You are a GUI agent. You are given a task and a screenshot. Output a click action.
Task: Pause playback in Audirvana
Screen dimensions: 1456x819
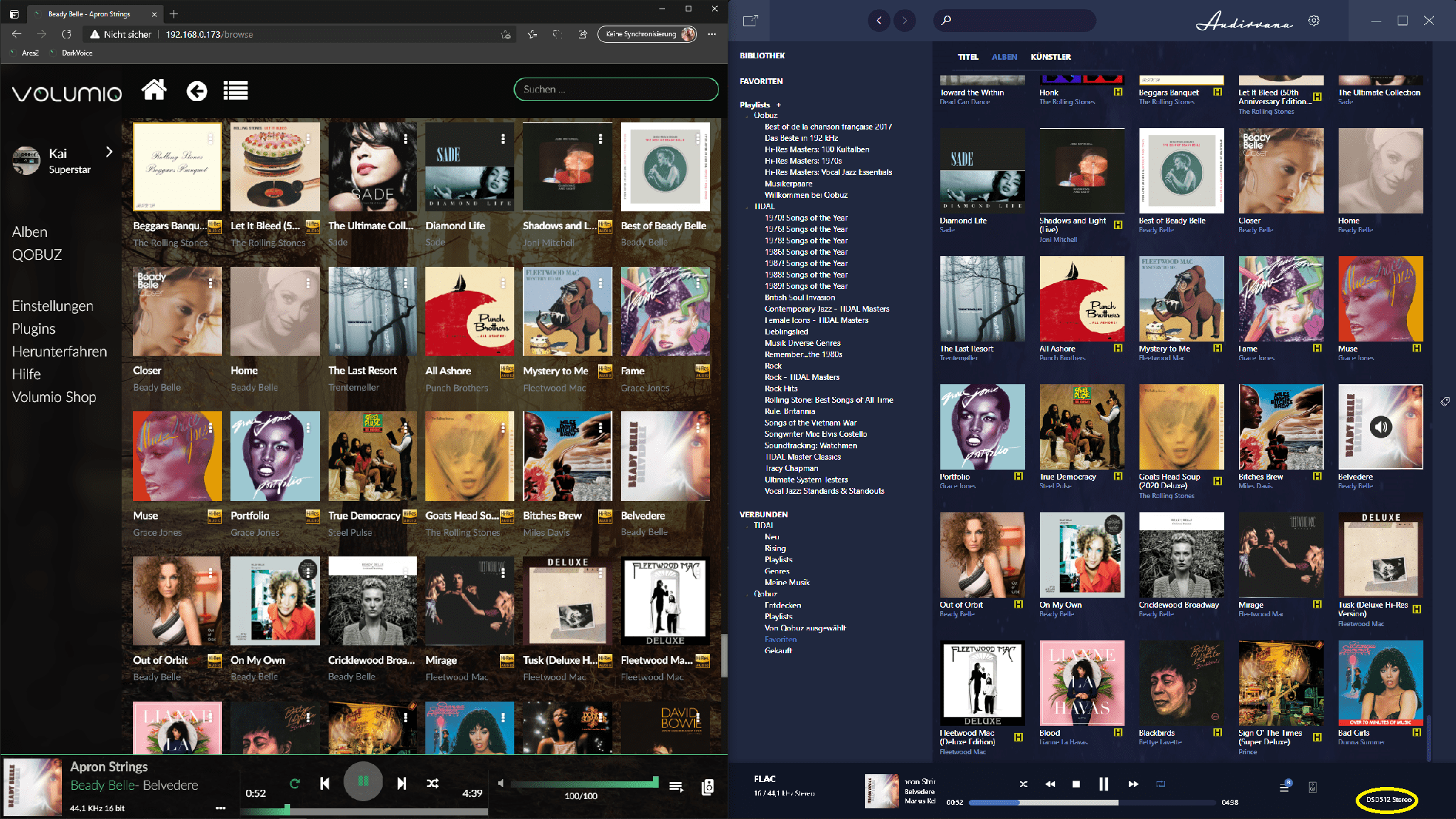(1104, 783)
